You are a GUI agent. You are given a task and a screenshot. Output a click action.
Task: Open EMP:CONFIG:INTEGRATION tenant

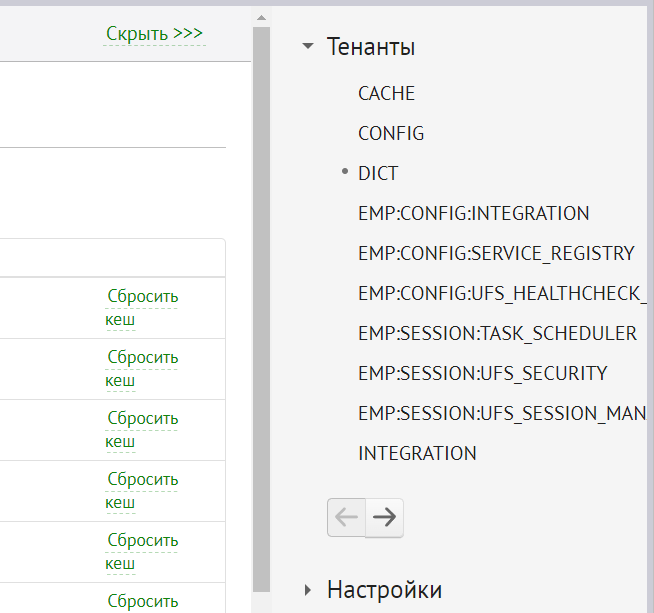coord(473,213)
